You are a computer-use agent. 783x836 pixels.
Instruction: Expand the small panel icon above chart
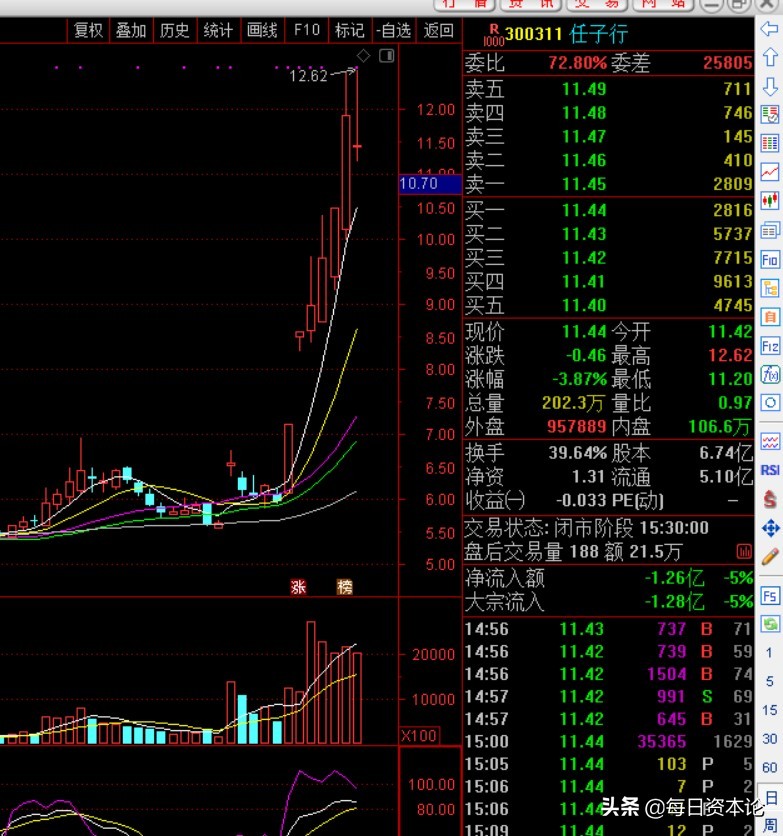[x=386, y=57]
